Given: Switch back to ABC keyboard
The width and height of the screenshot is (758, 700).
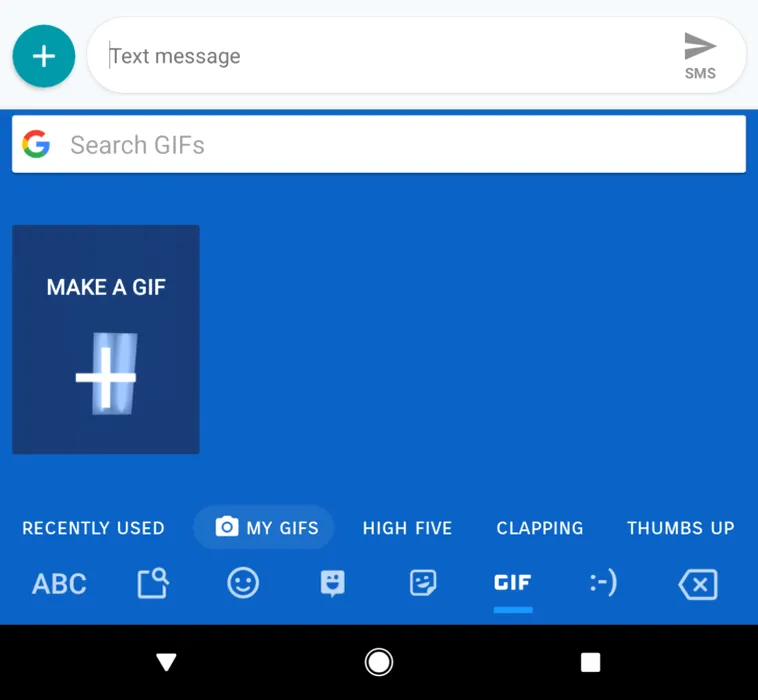Looking at the screenshot, I should pos(59,583).
